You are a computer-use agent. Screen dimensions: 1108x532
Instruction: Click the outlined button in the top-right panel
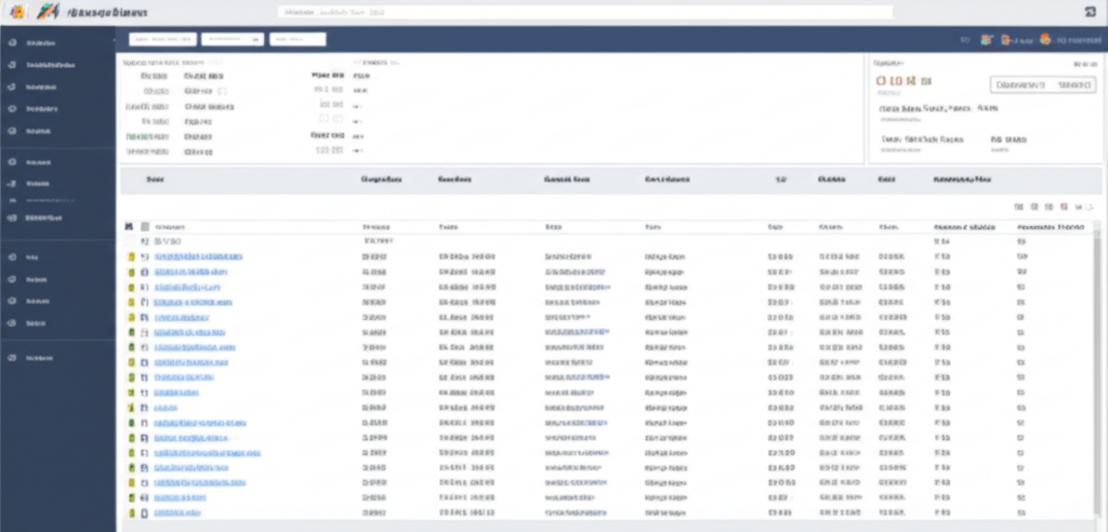[1042, 86]
